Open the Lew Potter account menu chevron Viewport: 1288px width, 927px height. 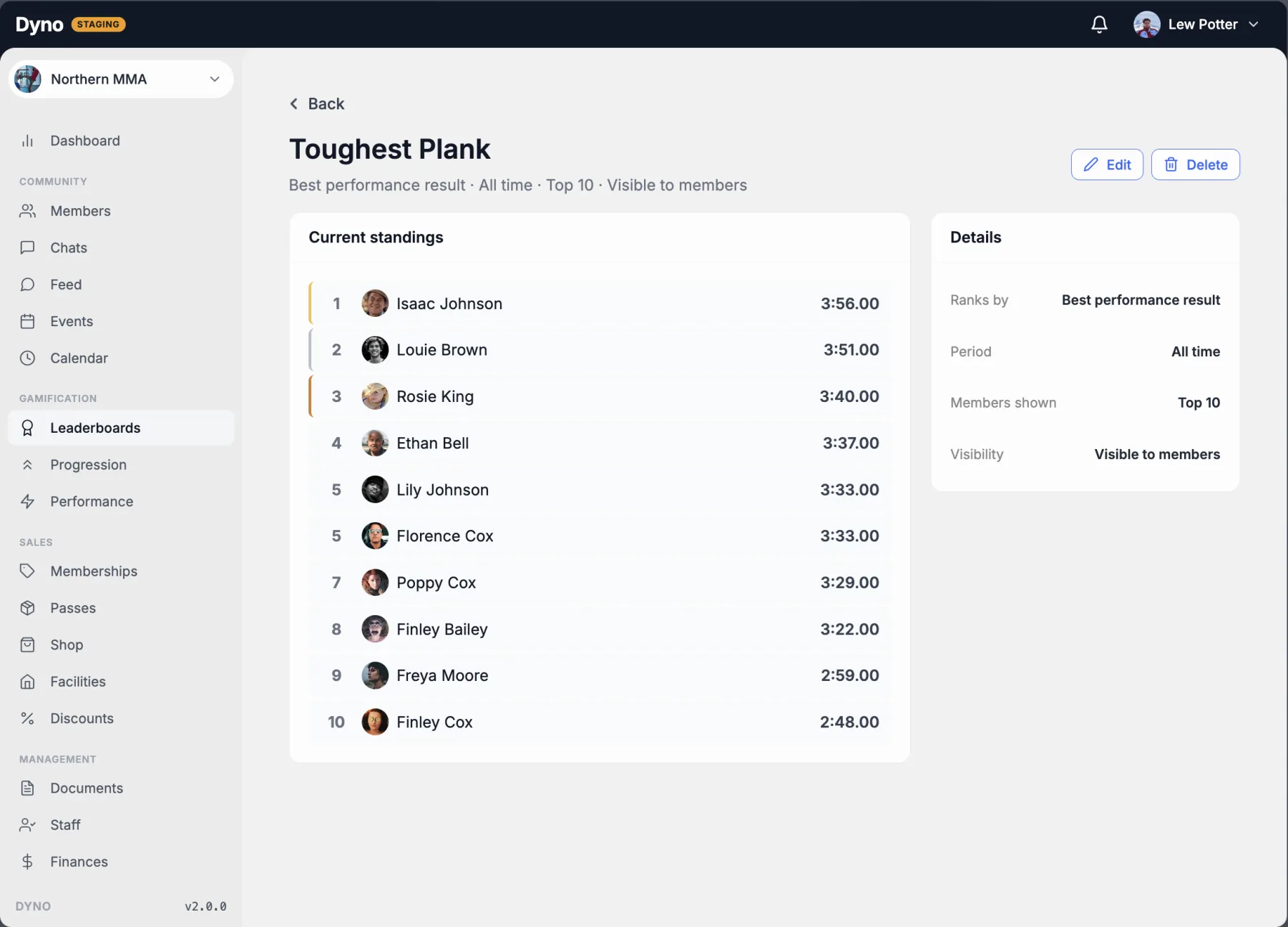click(1254, 24)
